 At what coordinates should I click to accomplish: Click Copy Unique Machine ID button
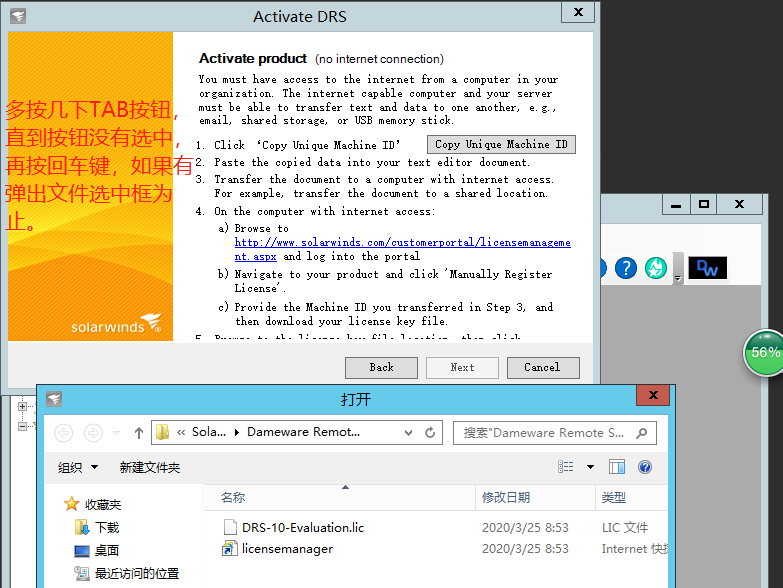click(x=501, y=144)
